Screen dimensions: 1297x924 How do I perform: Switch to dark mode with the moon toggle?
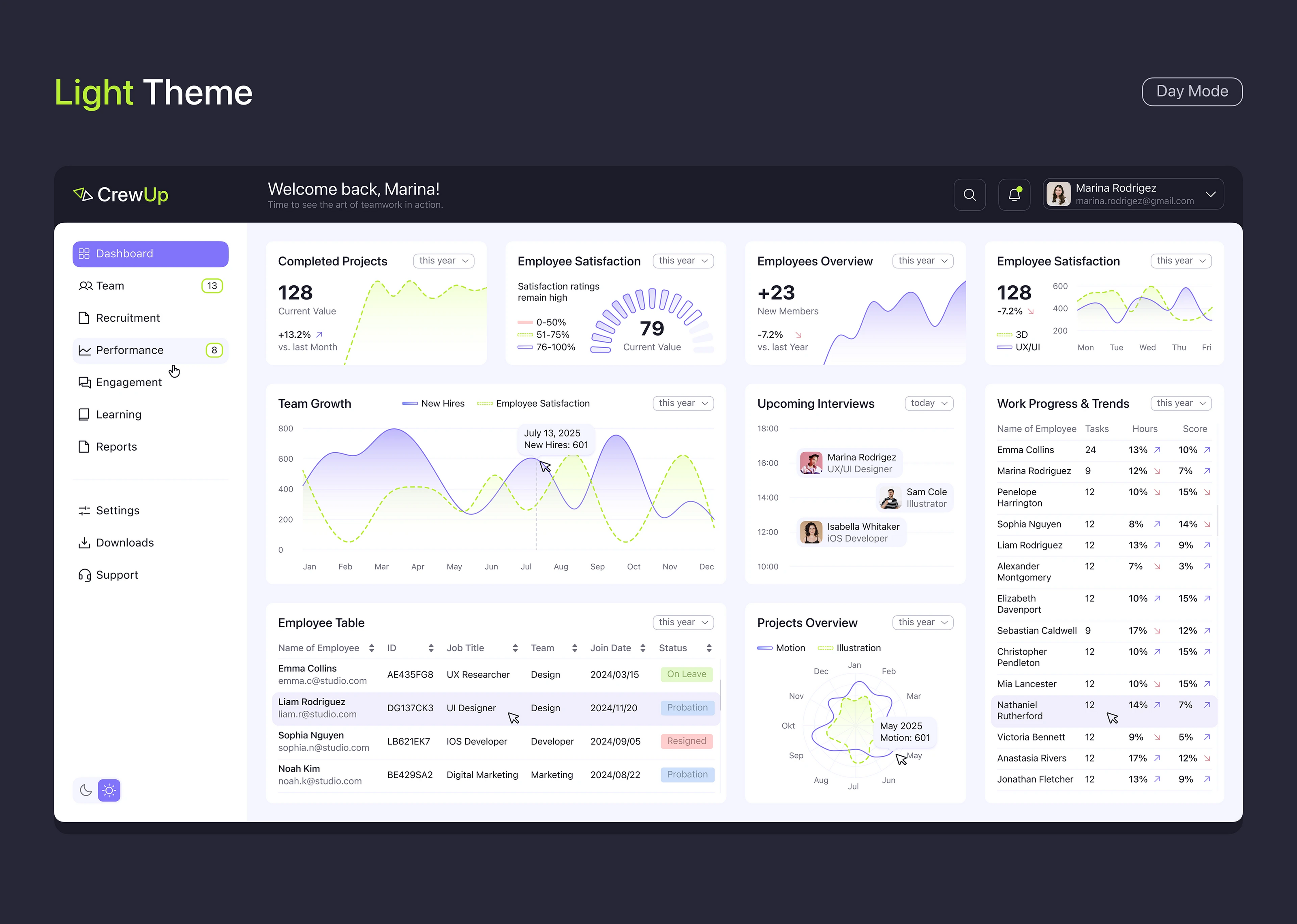(x=86, y=790)
